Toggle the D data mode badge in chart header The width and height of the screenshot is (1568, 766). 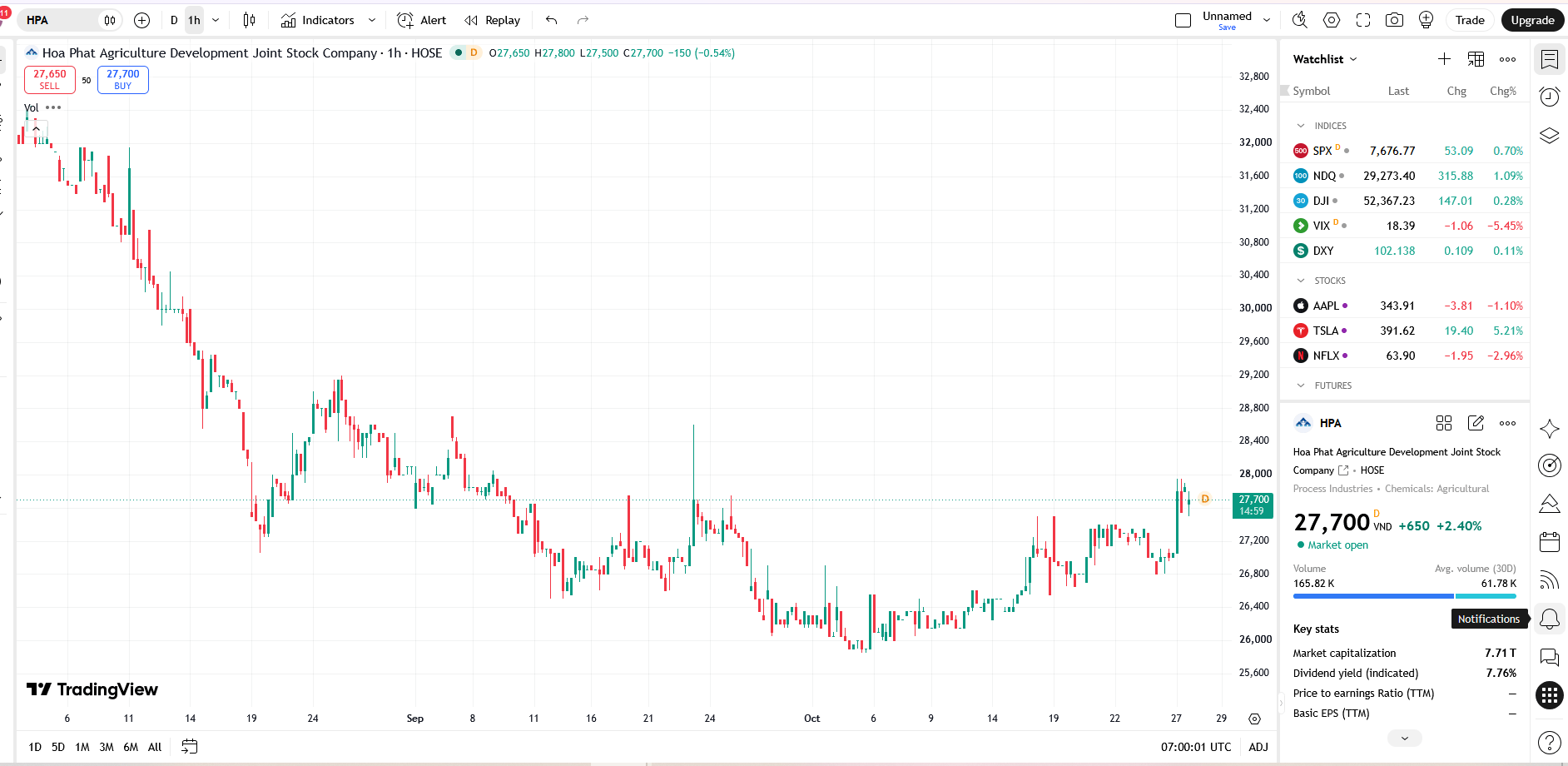(x=474, y=52)
